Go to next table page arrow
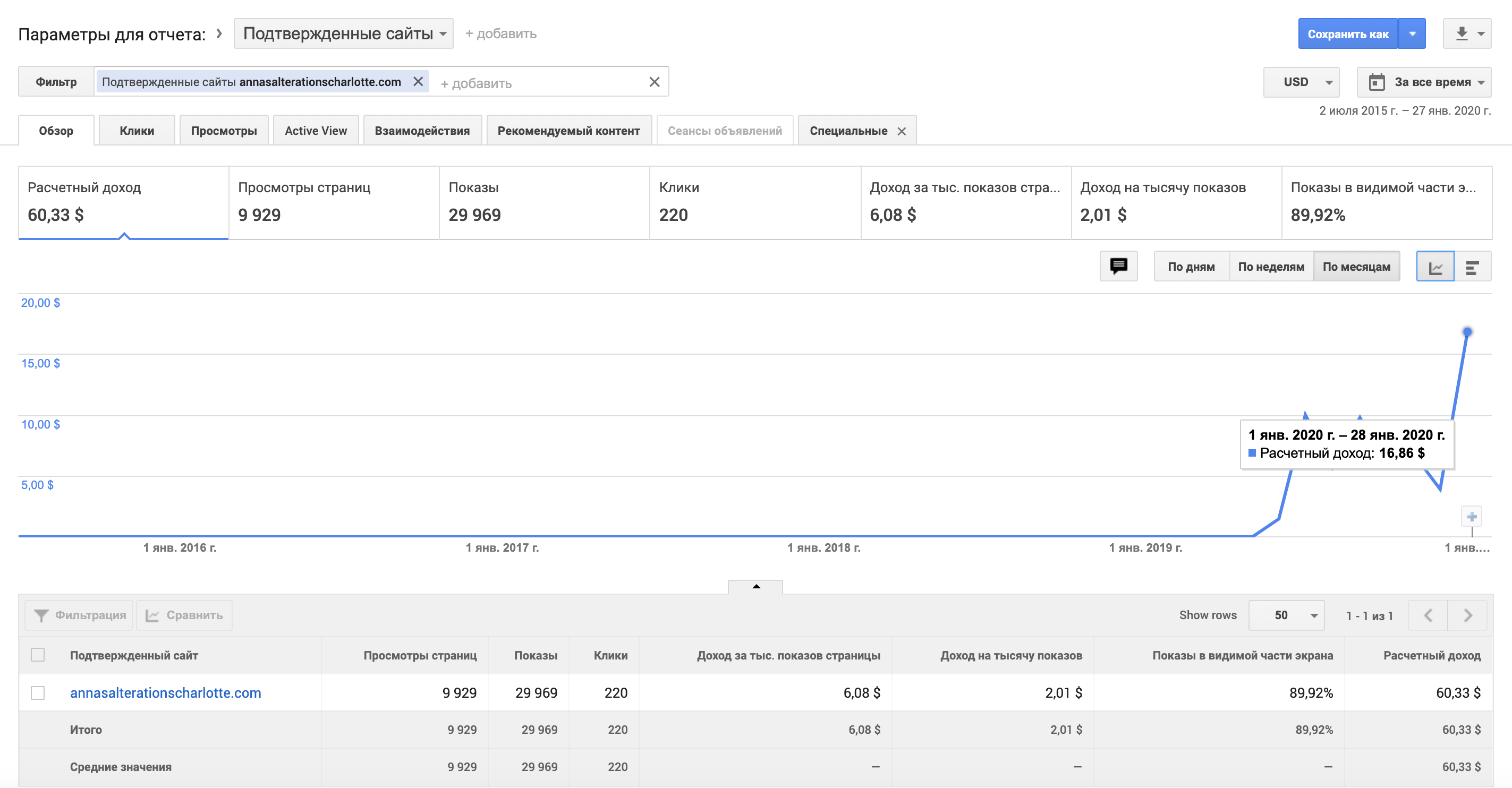 click(1467, 615)
